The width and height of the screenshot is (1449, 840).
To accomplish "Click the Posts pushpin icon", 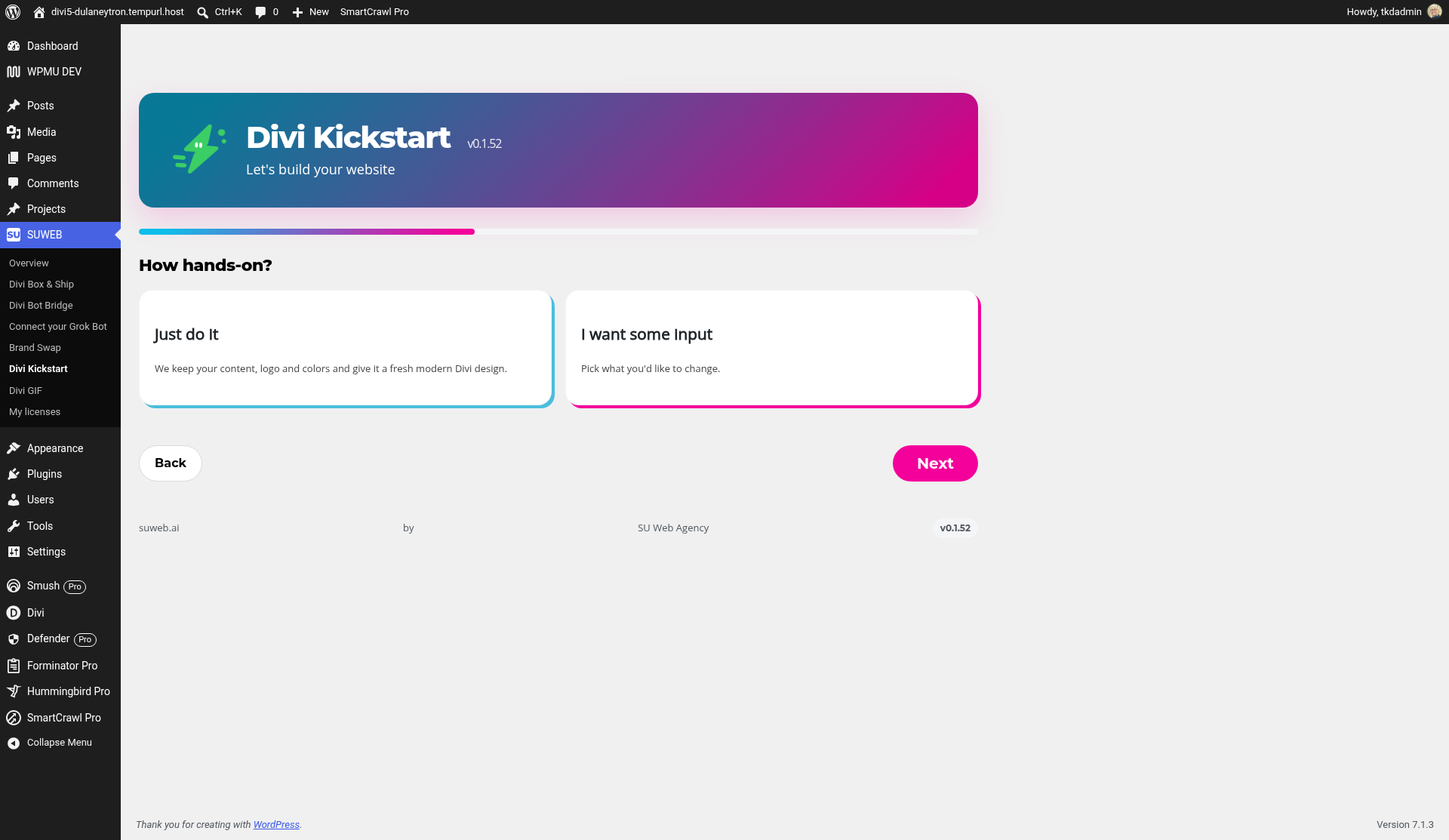I will tap(14, 106).
